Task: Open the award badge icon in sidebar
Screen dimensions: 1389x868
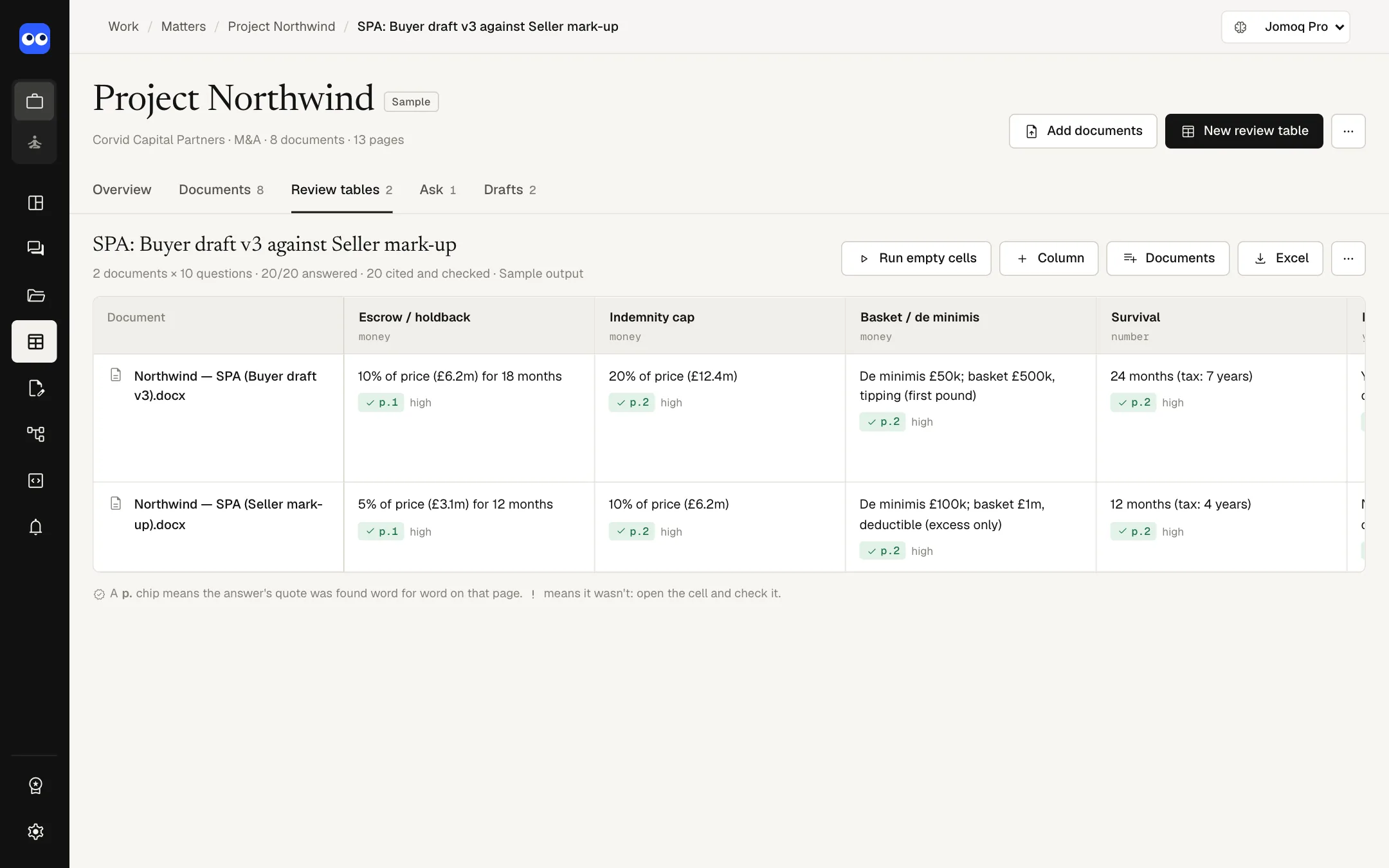Action: (x=35, y=785)
